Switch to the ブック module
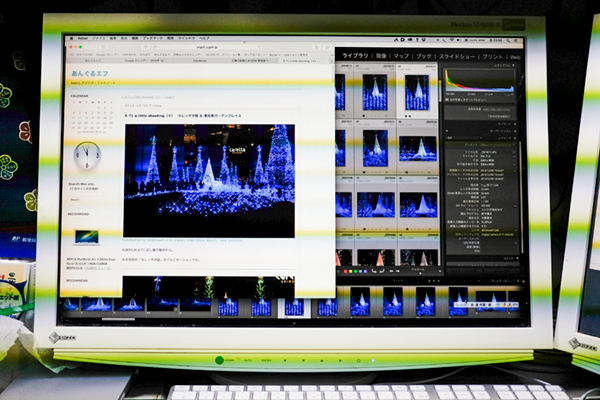The image size is (600, 400). click(424, 56)
